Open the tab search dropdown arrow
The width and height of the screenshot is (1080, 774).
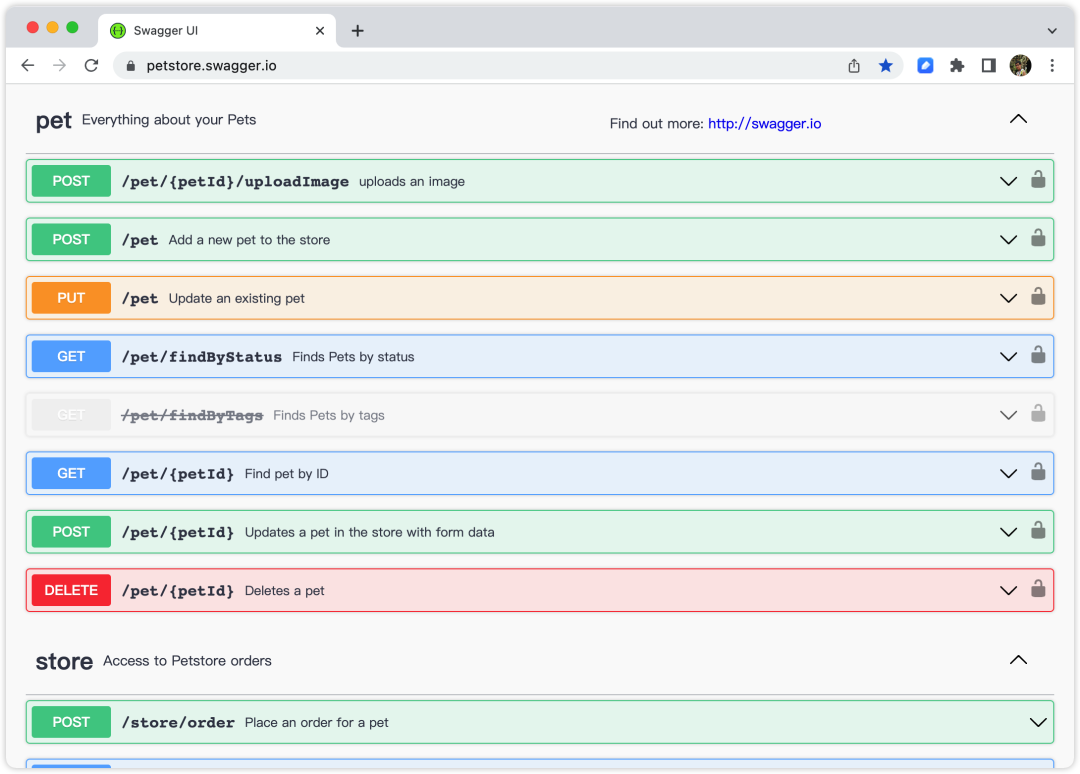tap(1052, 30)
